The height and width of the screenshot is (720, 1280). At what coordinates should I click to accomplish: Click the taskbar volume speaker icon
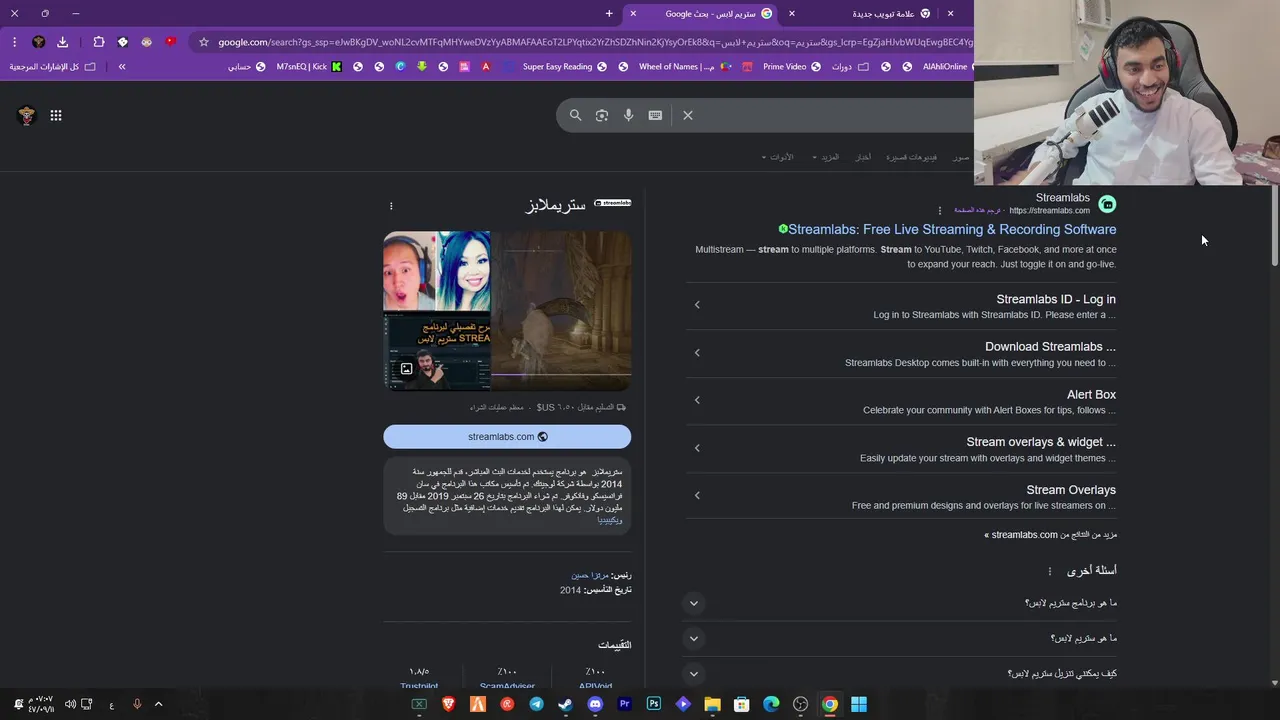[70, 704]
